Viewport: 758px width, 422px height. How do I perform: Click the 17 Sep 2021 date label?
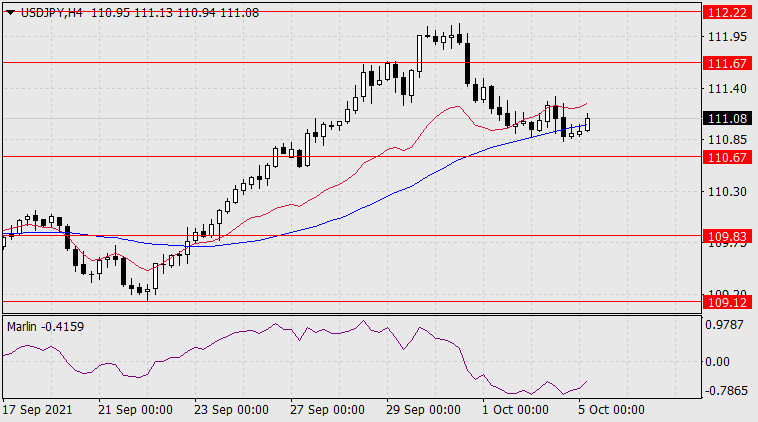[x=37, y=410]
